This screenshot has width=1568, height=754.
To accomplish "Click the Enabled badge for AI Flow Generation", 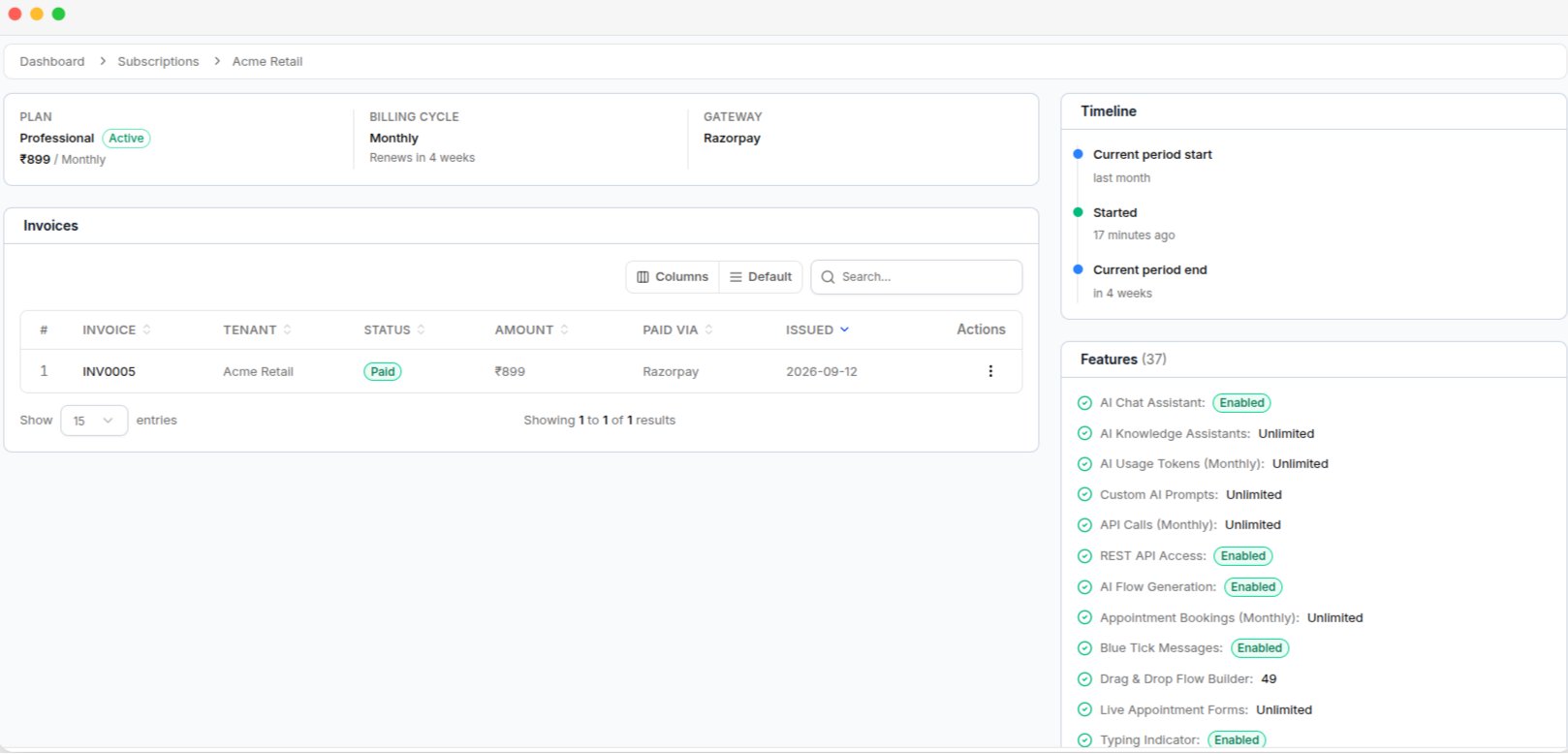I will tap(1253, 587).
